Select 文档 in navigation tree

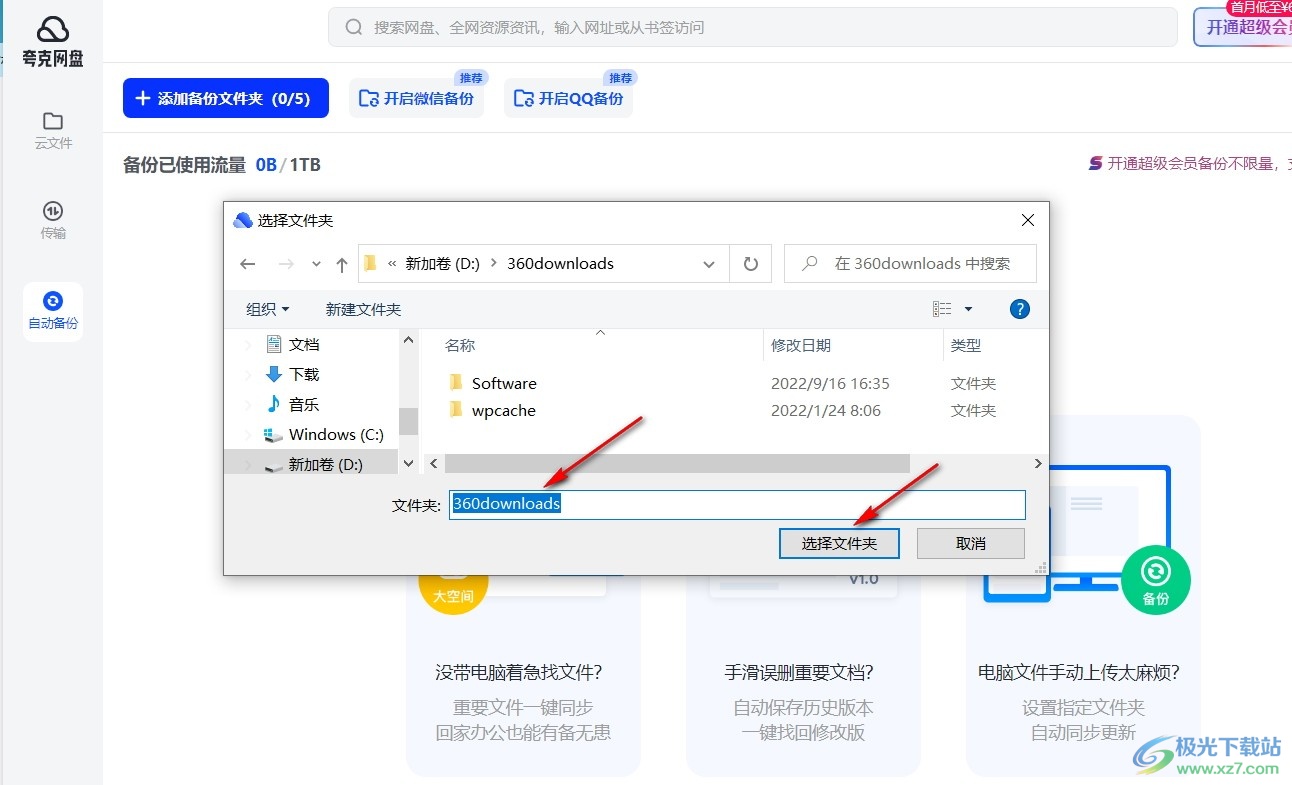click(x=304, y=344)
